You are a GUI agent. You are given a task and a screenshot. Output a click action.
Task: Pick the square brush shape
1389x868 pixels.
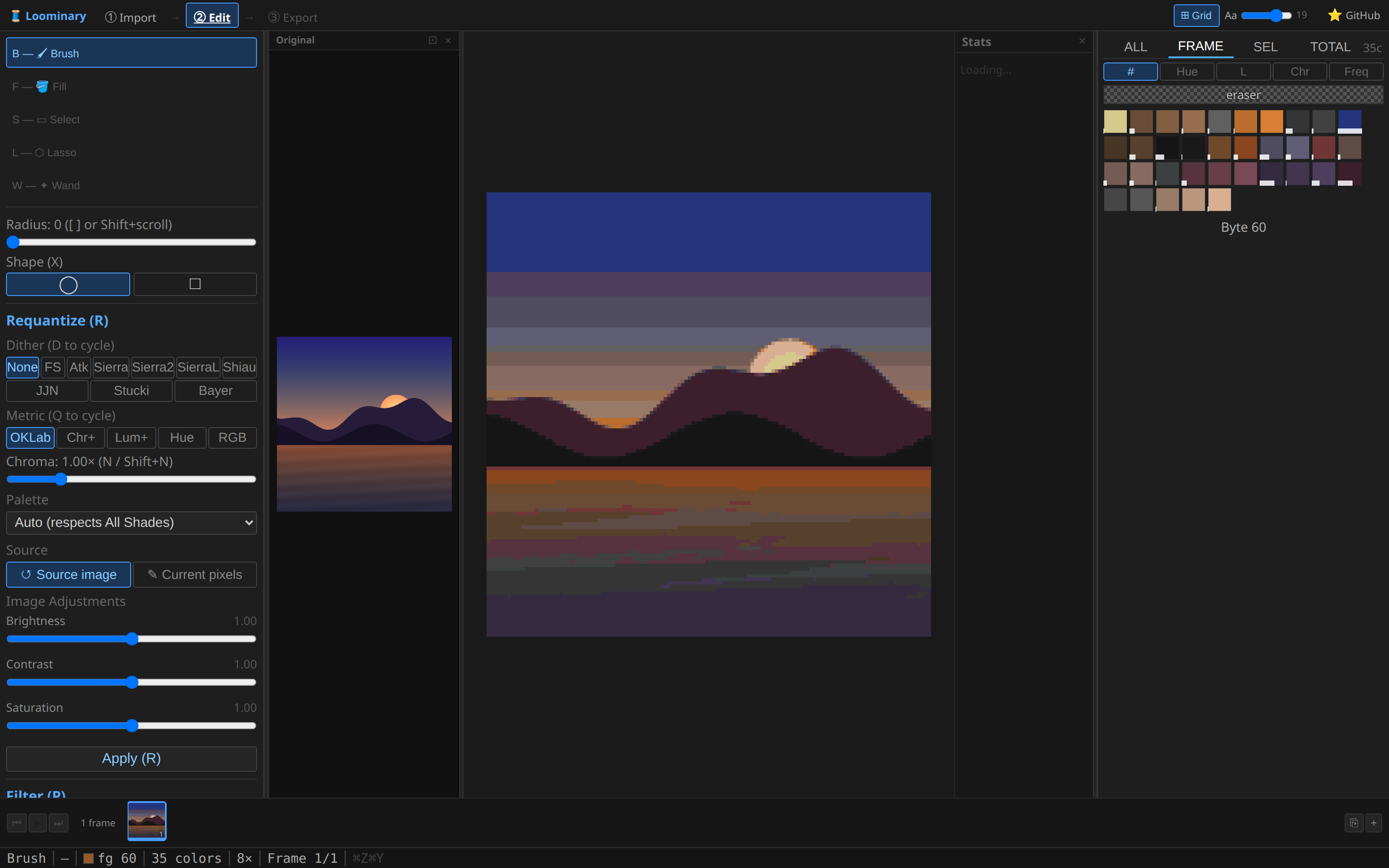[195, 284]
